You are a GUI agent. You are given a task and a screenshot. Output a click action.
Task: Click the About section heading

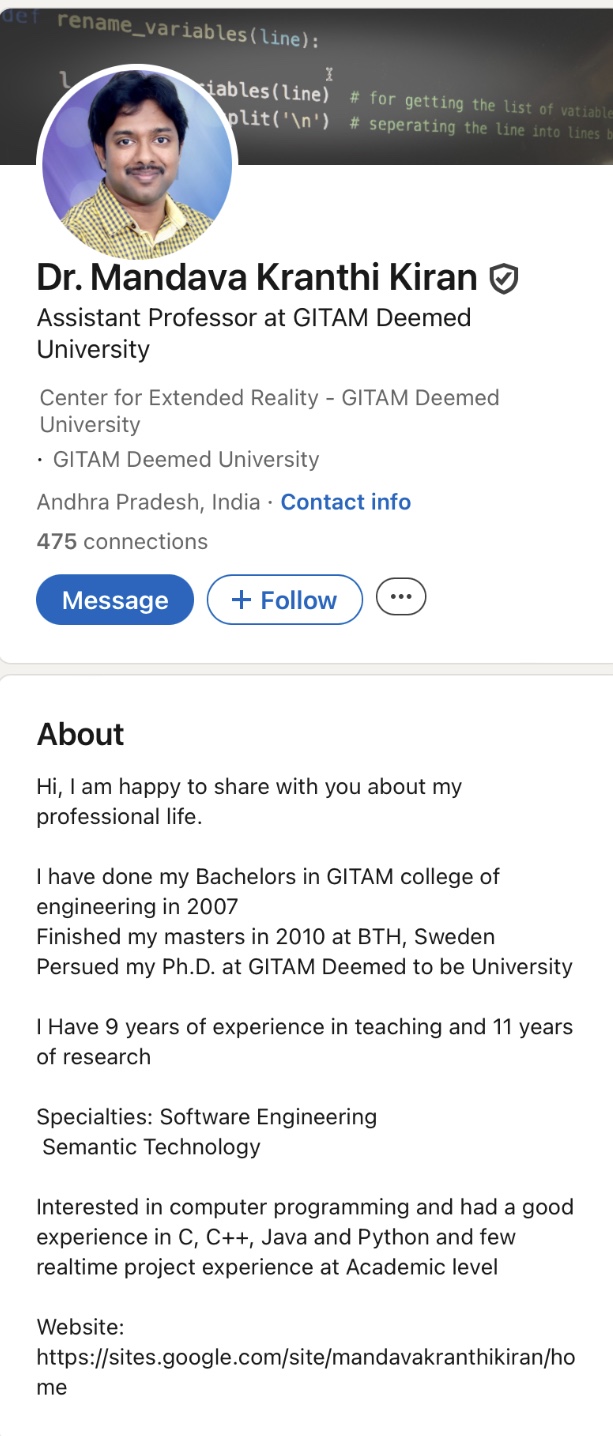(x=81, y=735)
